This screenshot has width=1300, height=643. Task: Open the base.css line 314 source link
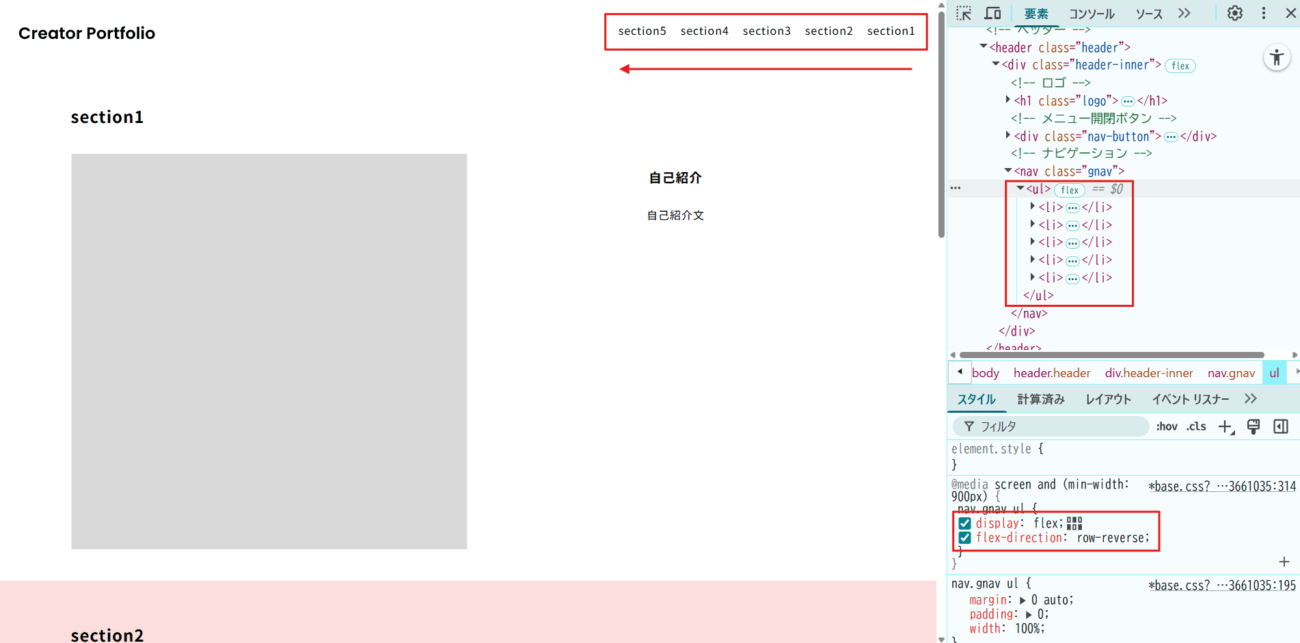coord(1222,486)
